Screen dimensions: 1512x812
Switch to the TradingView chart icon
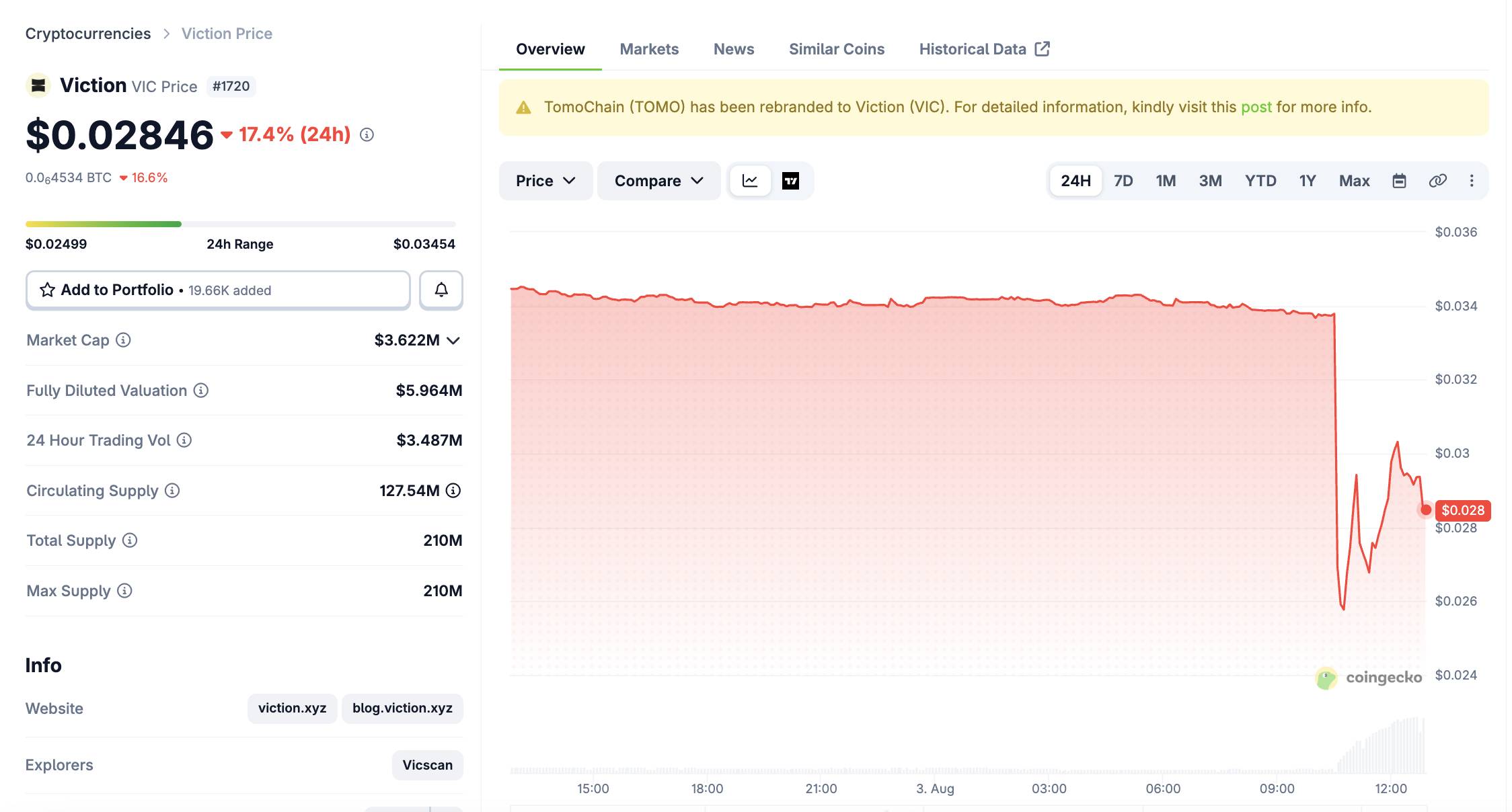click(x=790, y=181)
